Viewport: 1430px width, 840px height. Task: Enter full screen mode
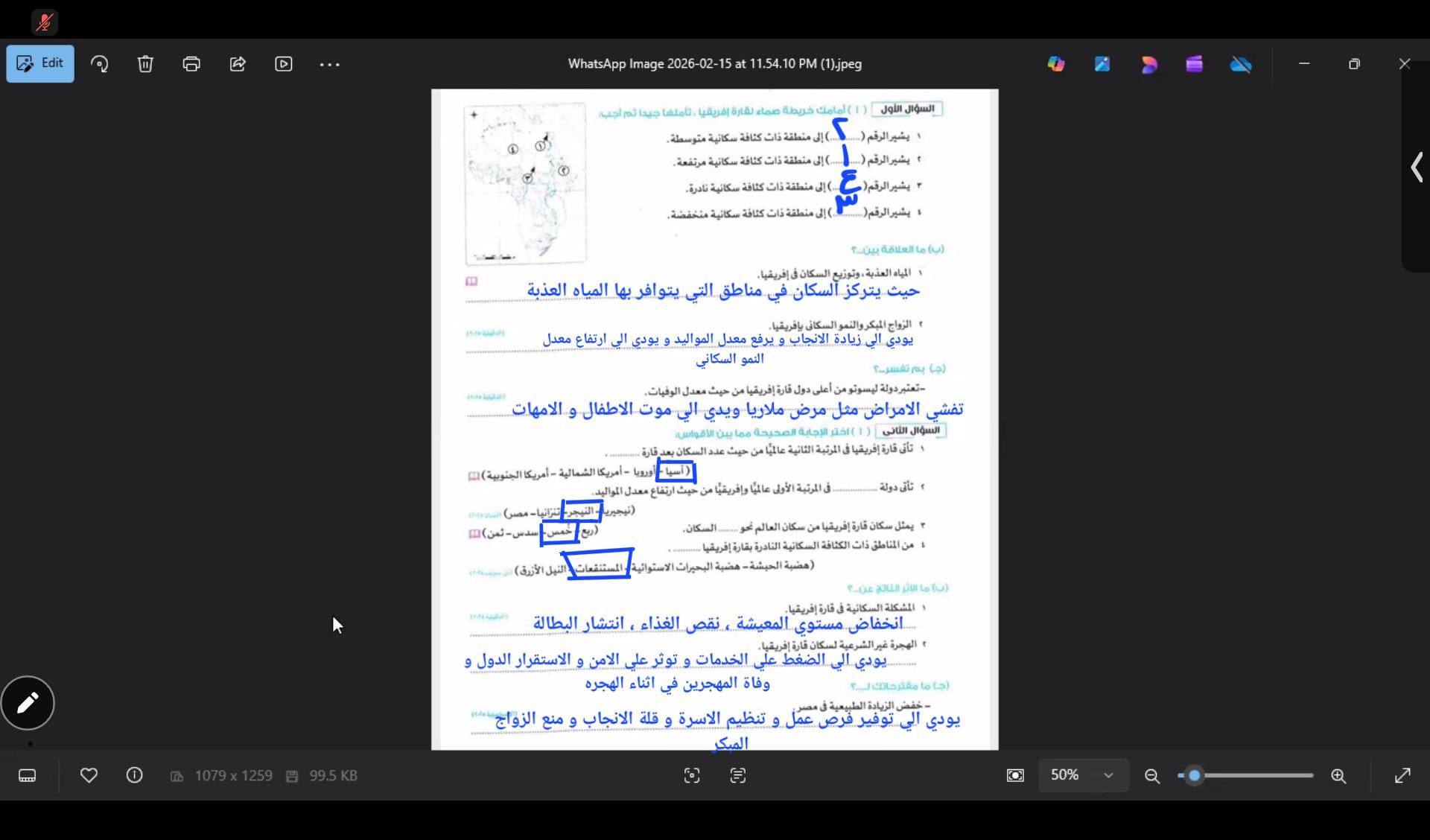(1402, 776)
